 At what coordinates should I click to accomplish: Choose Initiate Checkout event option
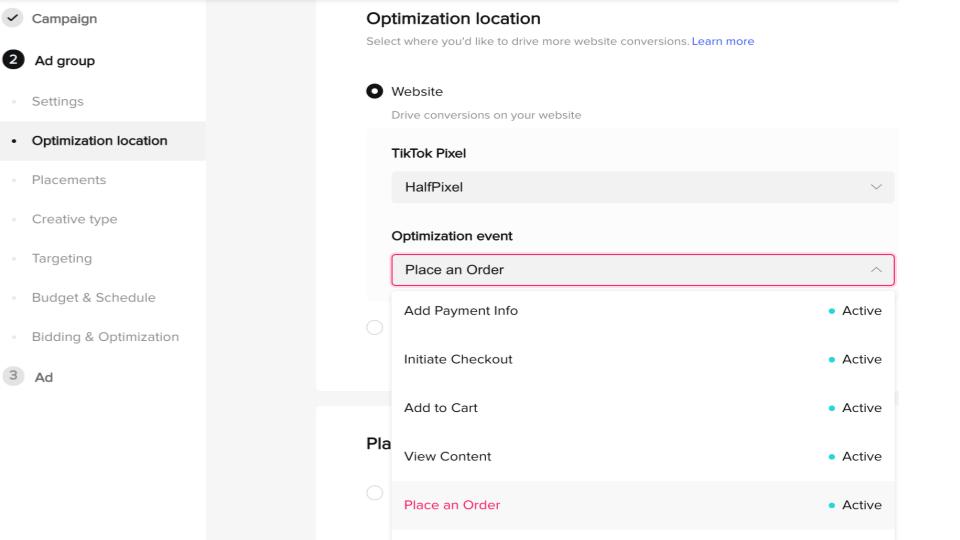tap(643, 359)
